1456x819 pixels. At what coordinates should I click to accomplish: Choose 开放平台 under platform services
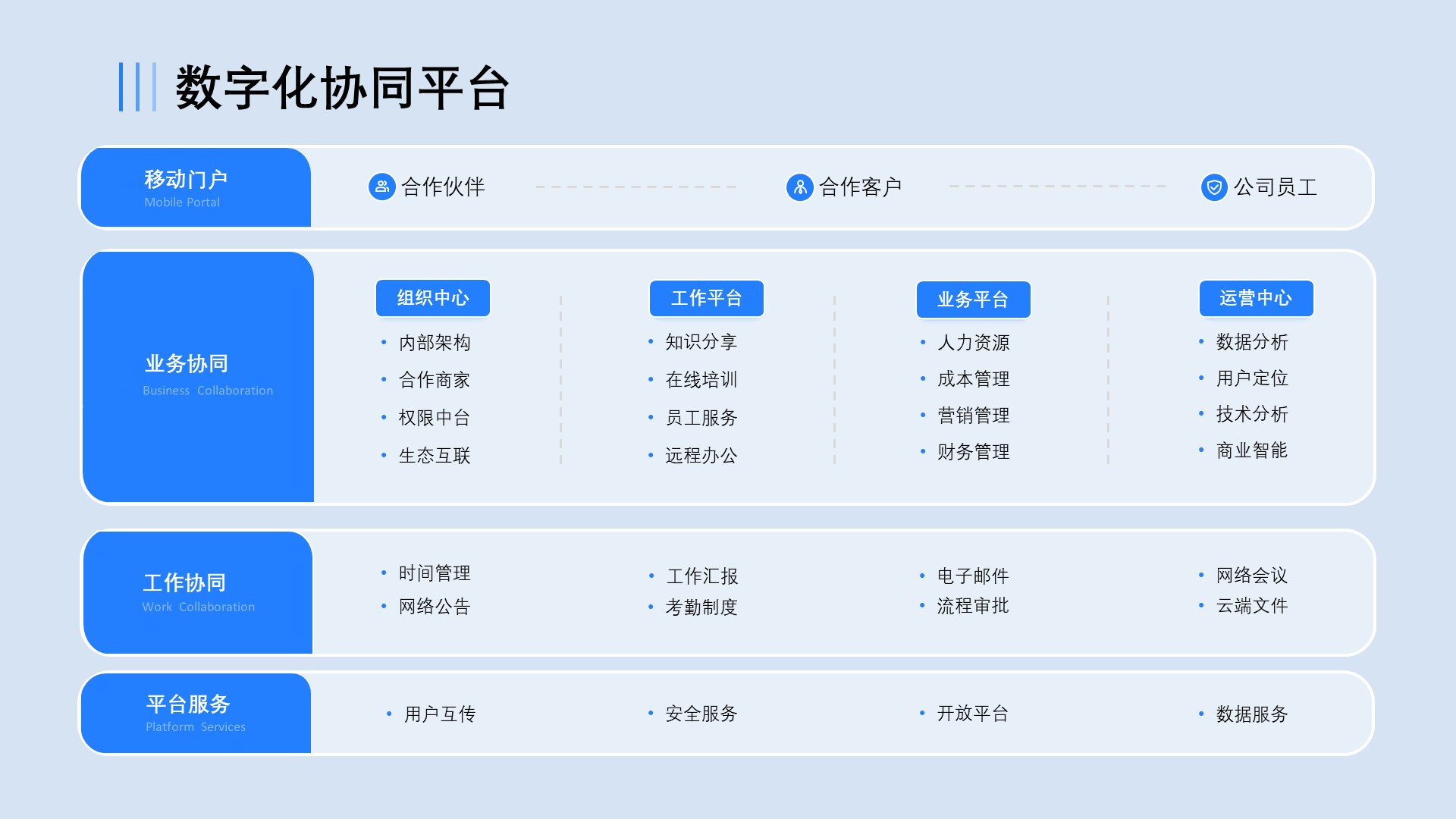coord(973,714)
